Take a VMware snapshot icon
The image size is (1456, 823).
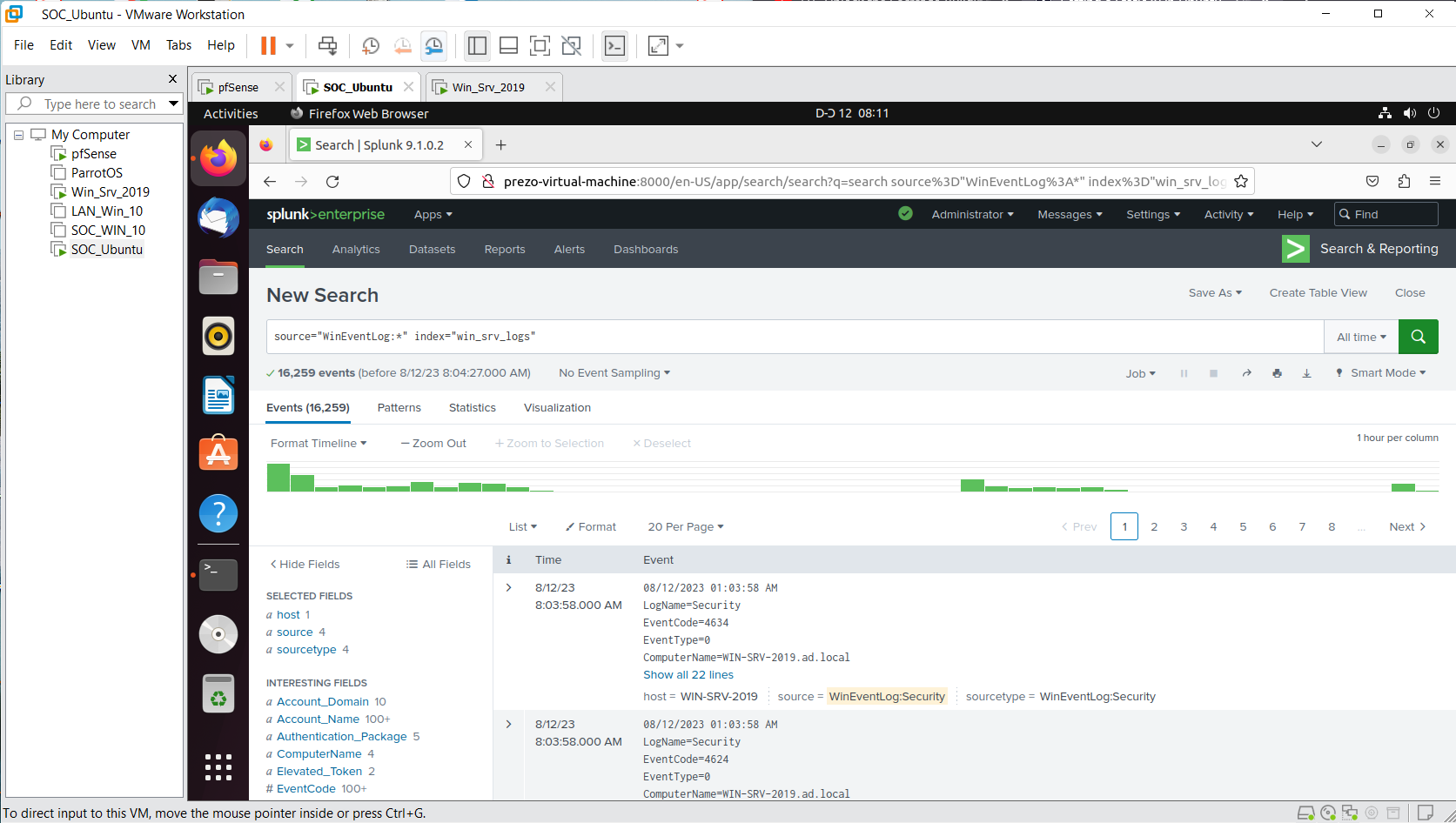(371, 45)
